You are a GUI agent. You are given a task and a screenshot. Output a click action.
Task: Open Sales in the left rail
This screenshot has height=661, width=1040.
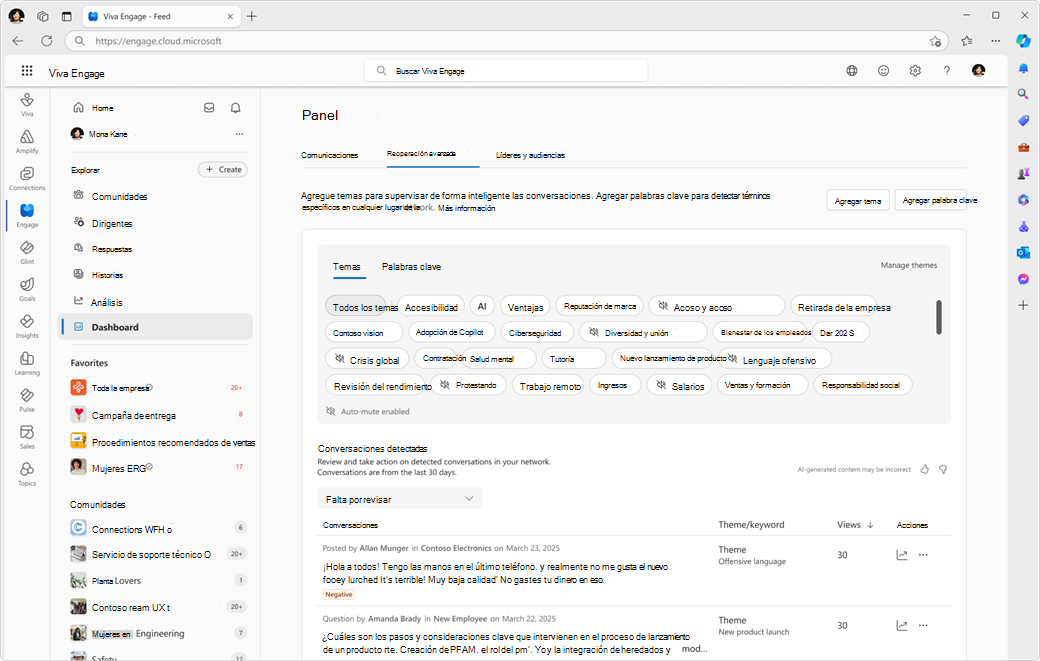(27, 437)
